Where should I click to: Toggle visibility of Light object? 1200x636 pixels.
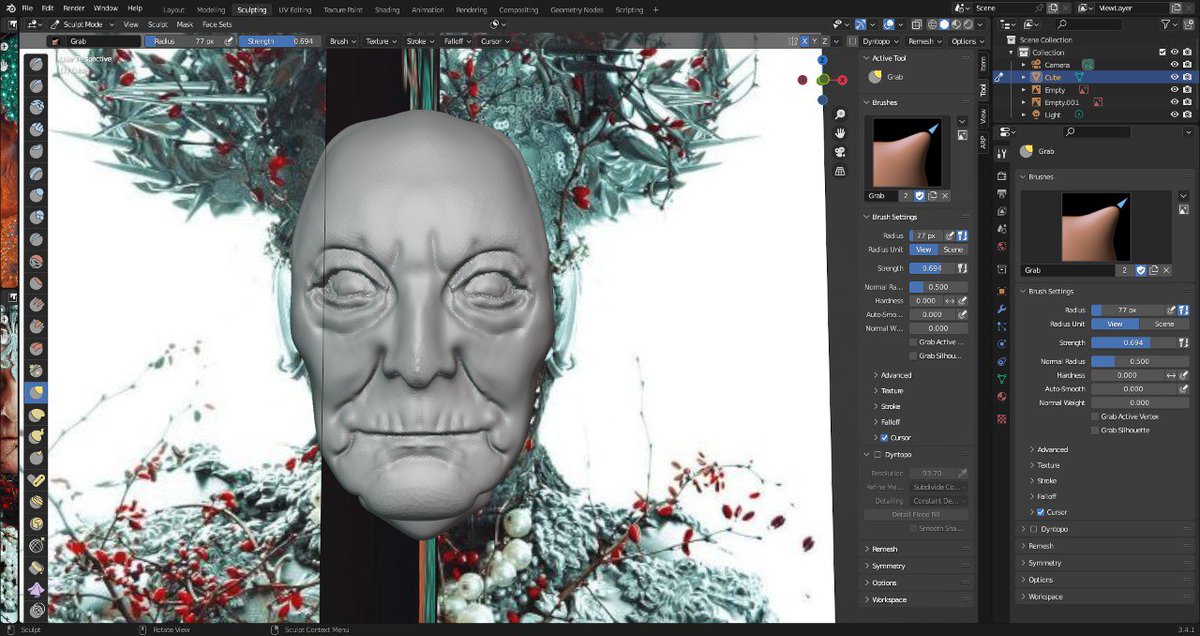point(1175,115)
